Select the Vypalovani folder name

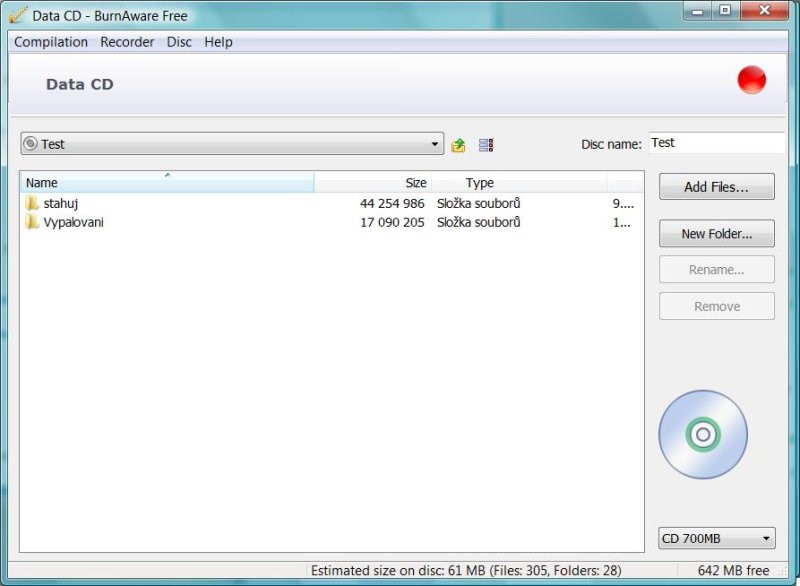73,222
